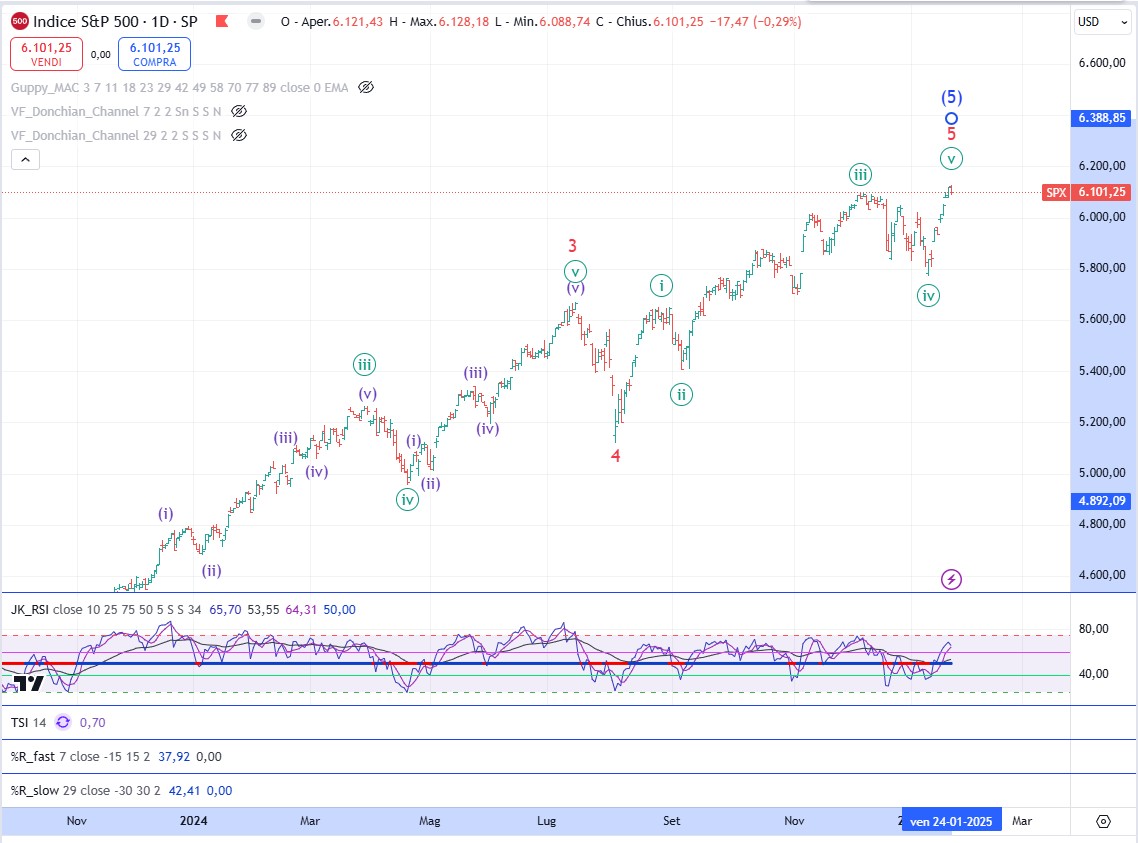The image size is (1138, 843).
Task: Select the green circled iv label near red 5
Action: point(928,295)
